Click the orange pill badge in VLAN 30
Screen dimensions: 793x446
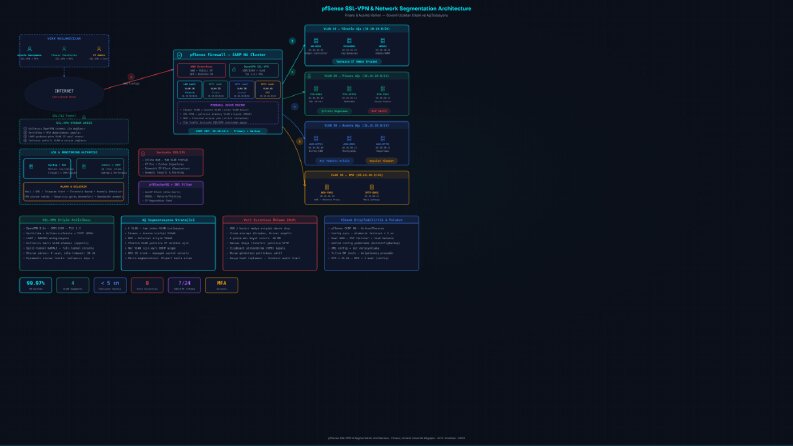click(381, 161)
